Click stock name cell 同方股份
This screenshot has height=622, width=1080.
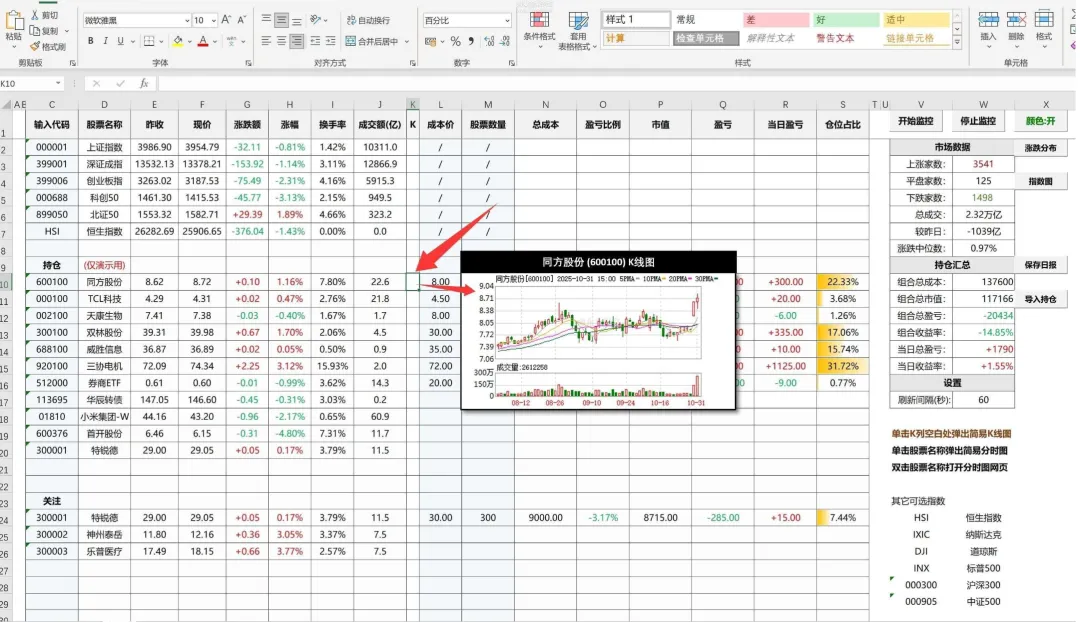click(x=104, y=282)
